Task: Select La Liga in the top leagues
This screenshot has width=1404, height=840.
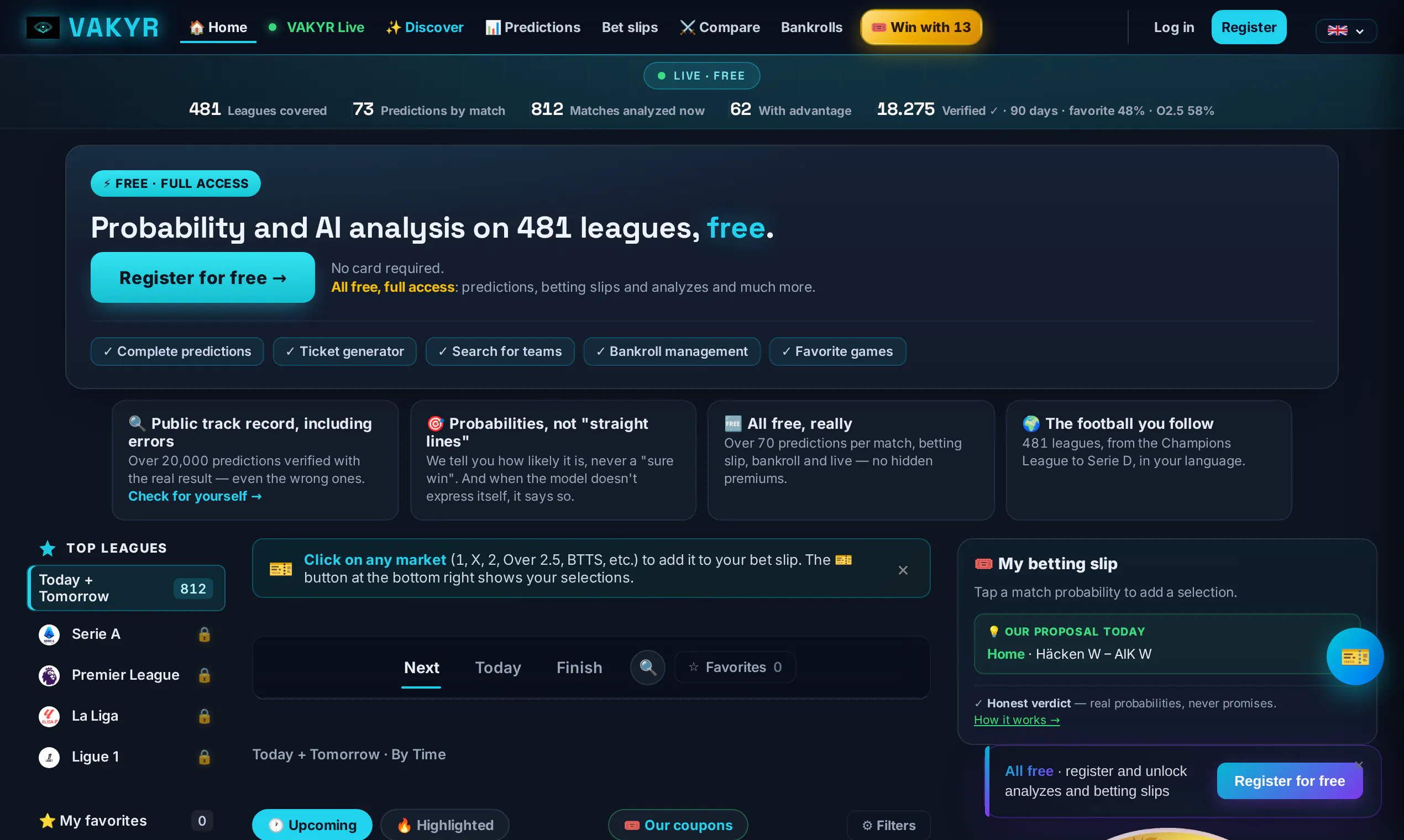Action: tap(125, 716)
